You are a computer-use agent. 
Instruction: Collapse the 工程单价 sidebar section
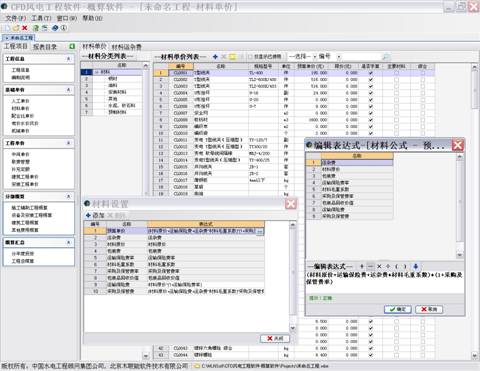click(68, 143)
